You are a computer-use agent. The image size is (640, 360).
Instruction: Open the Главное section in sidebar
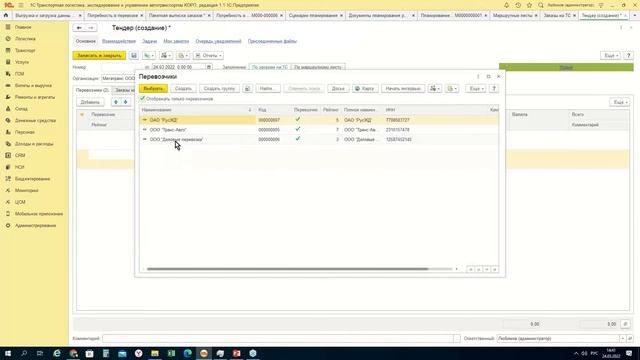pyautogui.click(x=23, y=27)
